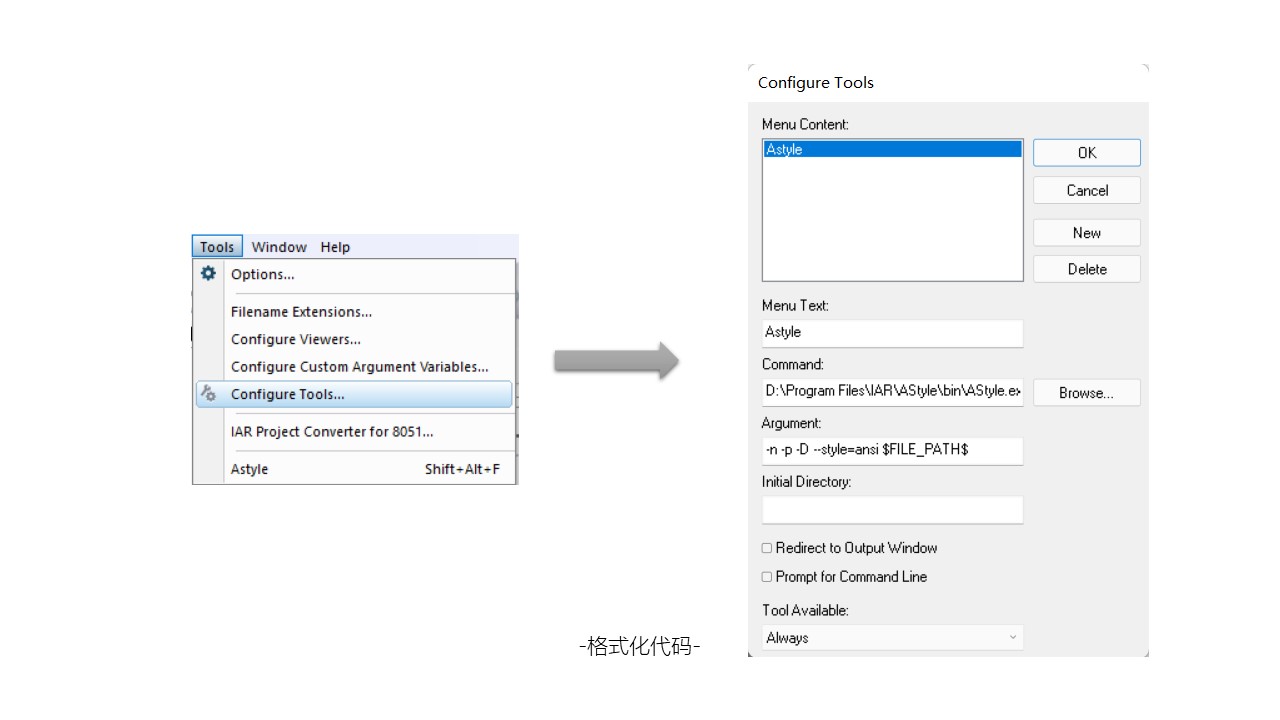This screenshot has height=720, width=1280.
Task: Choose Filename Extensions... menu entry
Action: (301, 312)
